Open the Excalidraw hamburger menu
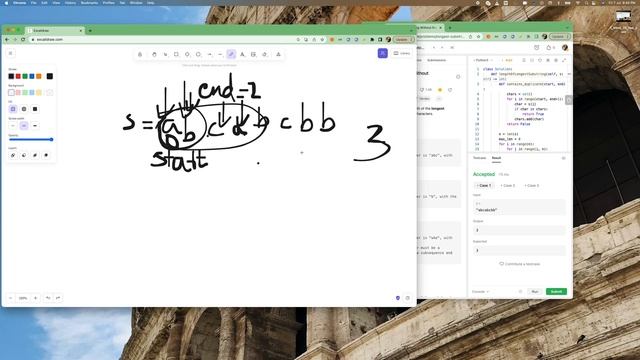640x360 pixels. point(11,53)
